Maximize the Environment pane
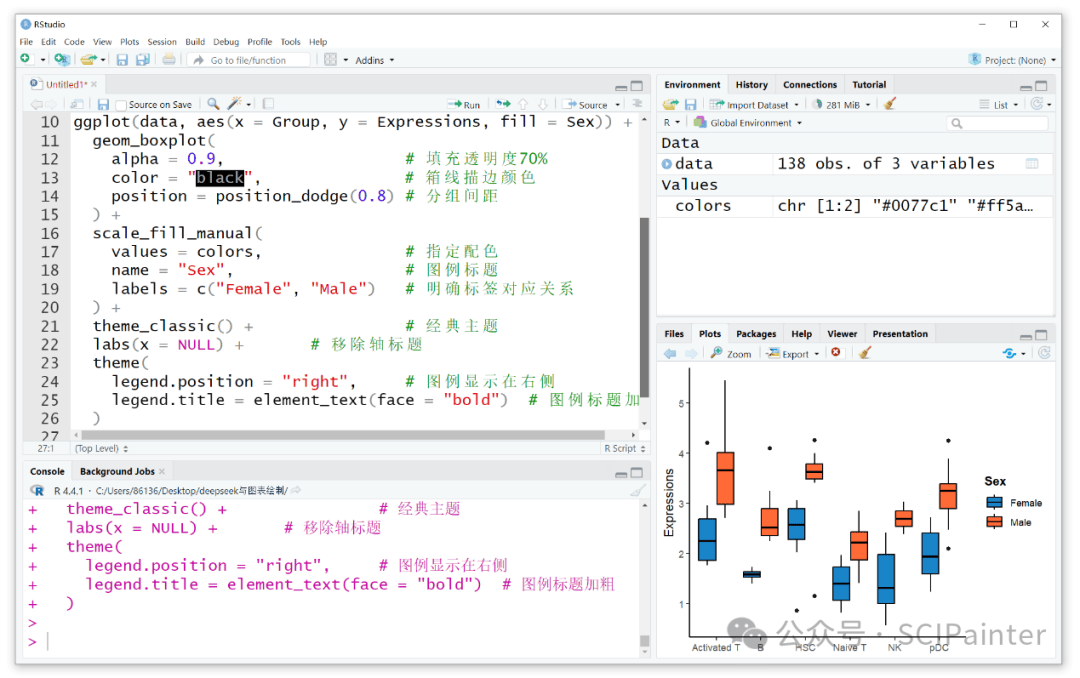 click(x=1041, y=85)
